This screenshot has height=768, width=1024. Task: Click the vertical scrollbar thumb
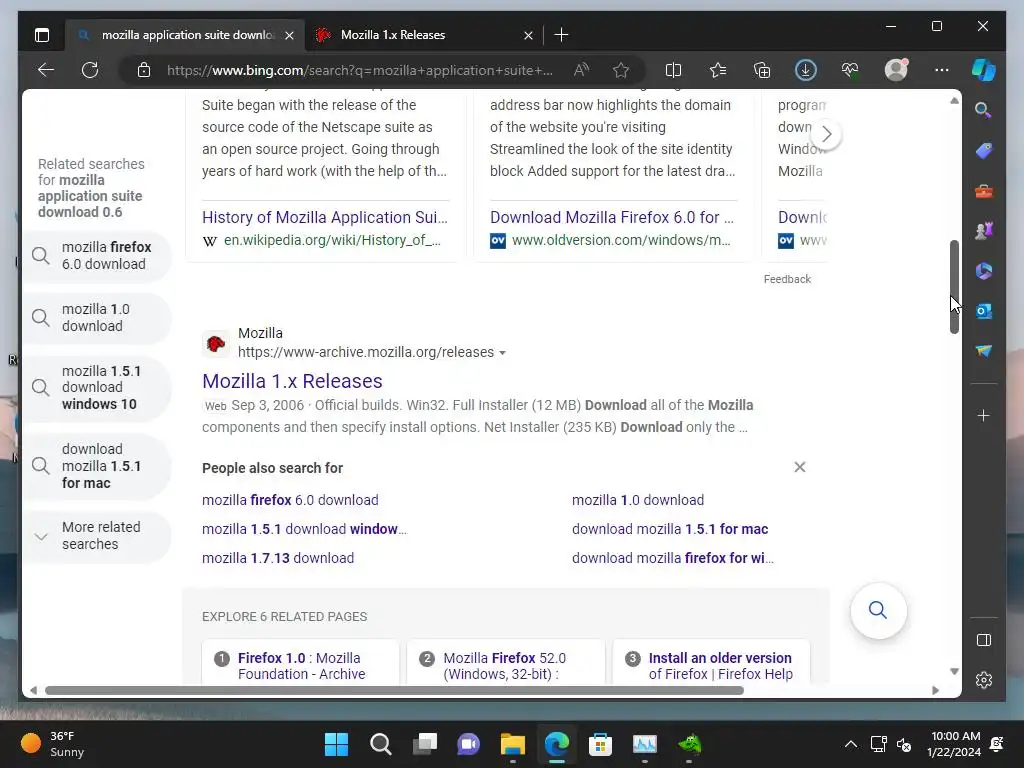coord(954,287)
